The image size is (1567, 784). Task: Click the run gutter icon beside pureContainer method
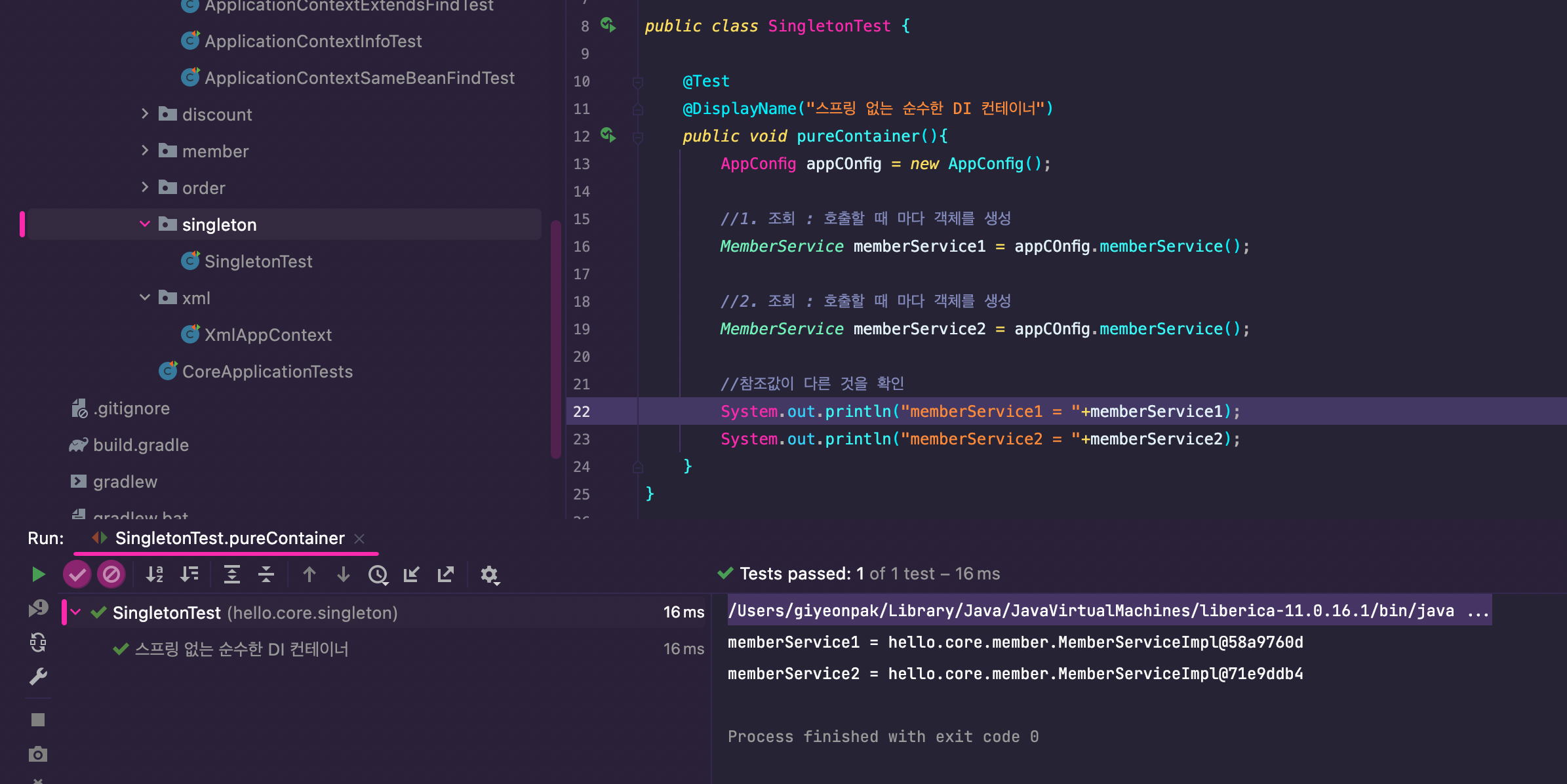click(x=608, y=135)
